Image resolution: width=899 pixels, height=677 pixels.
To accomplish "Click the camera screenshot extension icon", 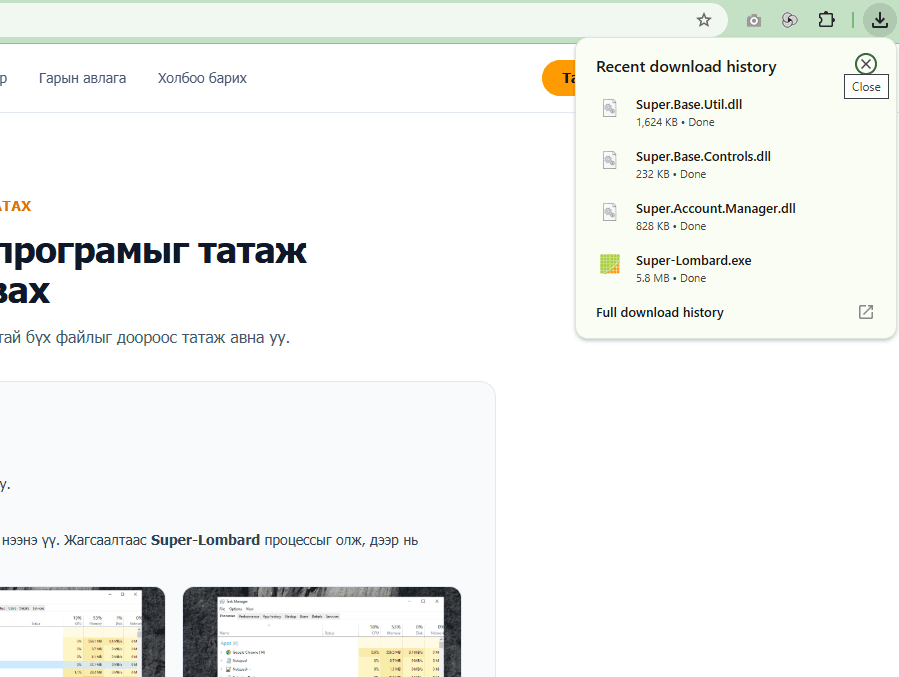I will (x=753, y=21).
